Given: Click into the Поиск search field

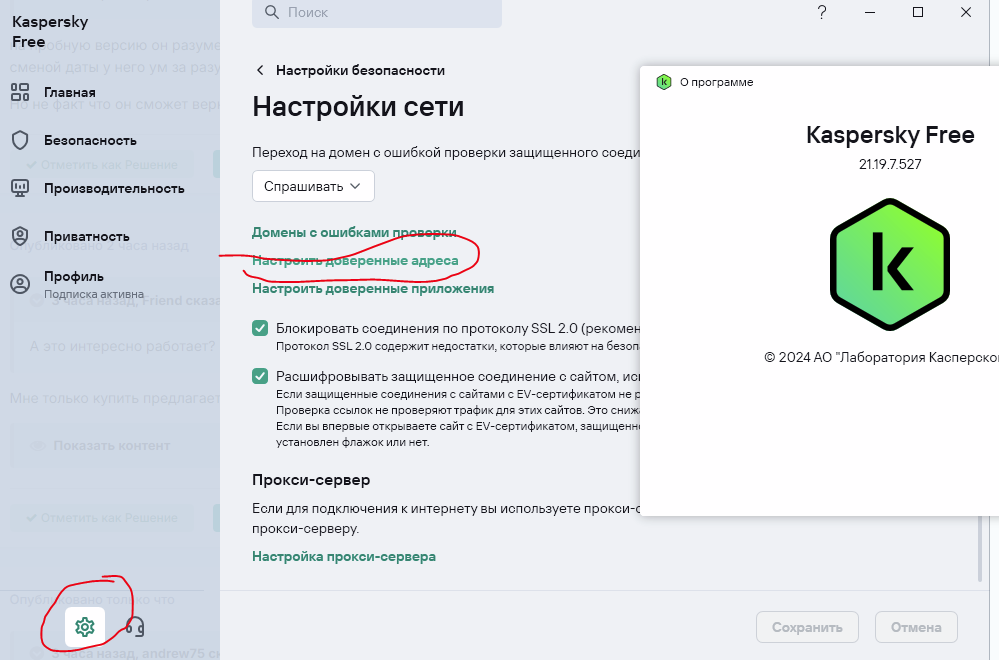Looking at the screenshot, I should coord(377,13).
